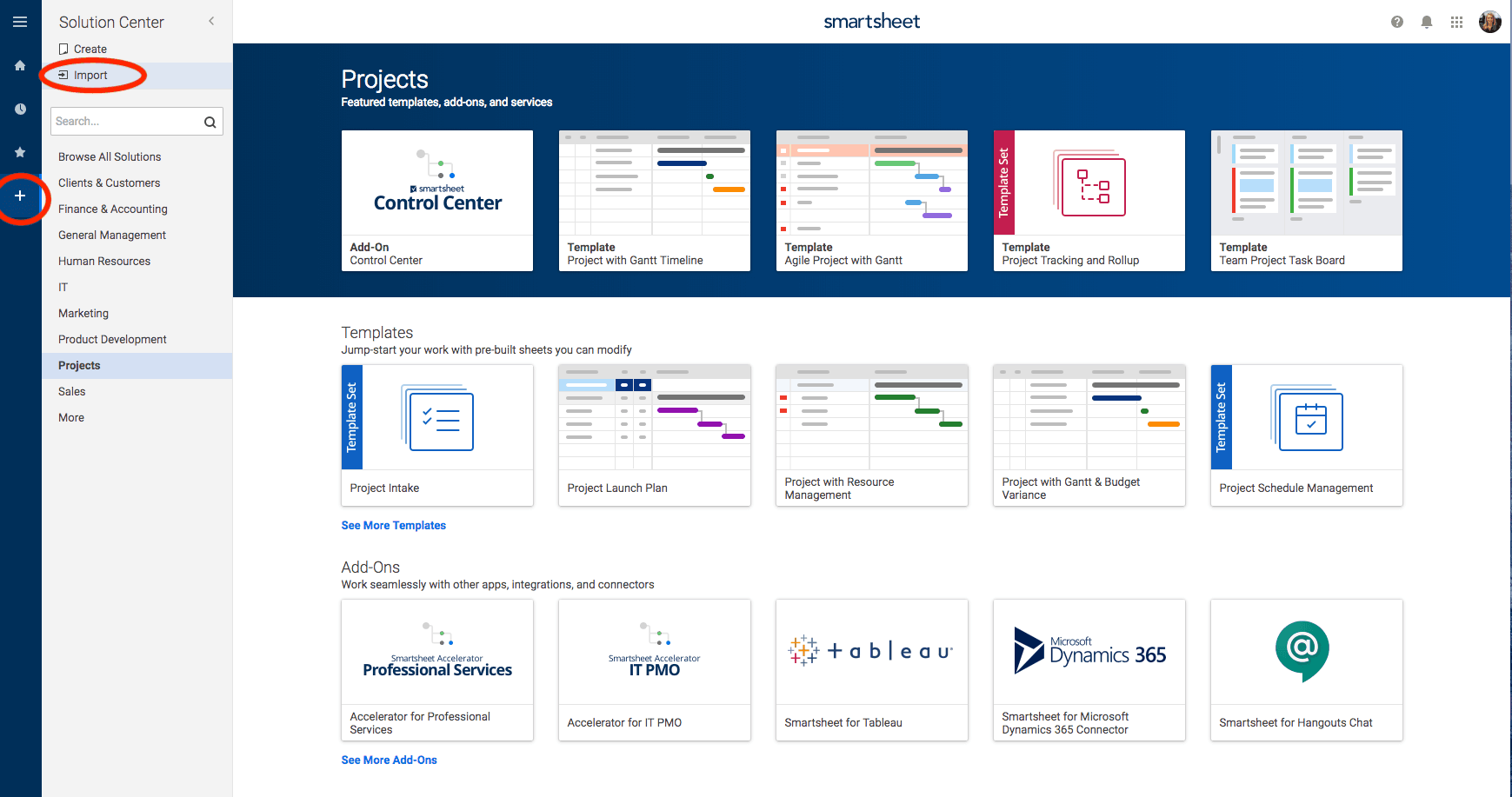Viewport: 1512px width, 797px height.
Task: Click the plus Solution Center icon
Action: pyautogui.click(x=20, y=196)
